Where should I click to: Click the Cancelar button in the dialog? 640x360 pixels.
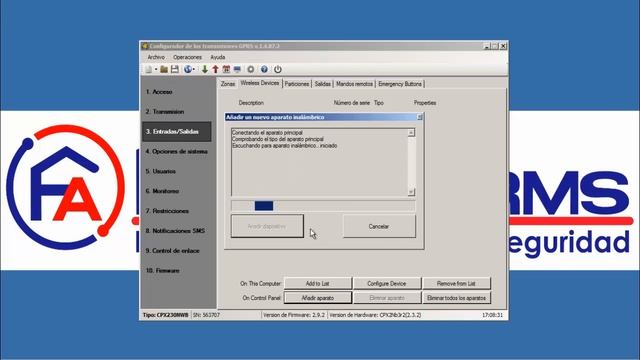[379, 226]
